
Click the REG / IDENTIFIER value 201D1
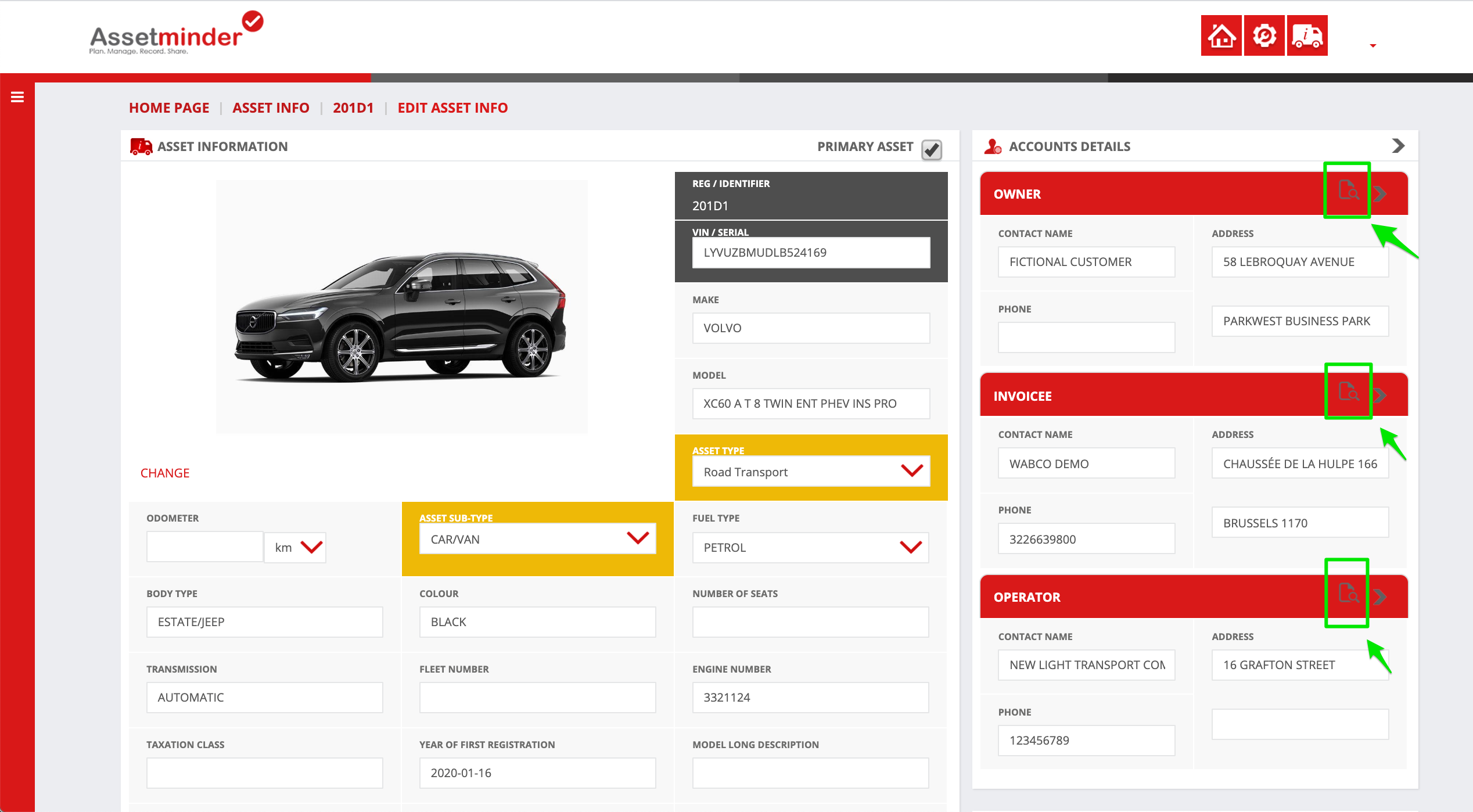click(710, 206)
